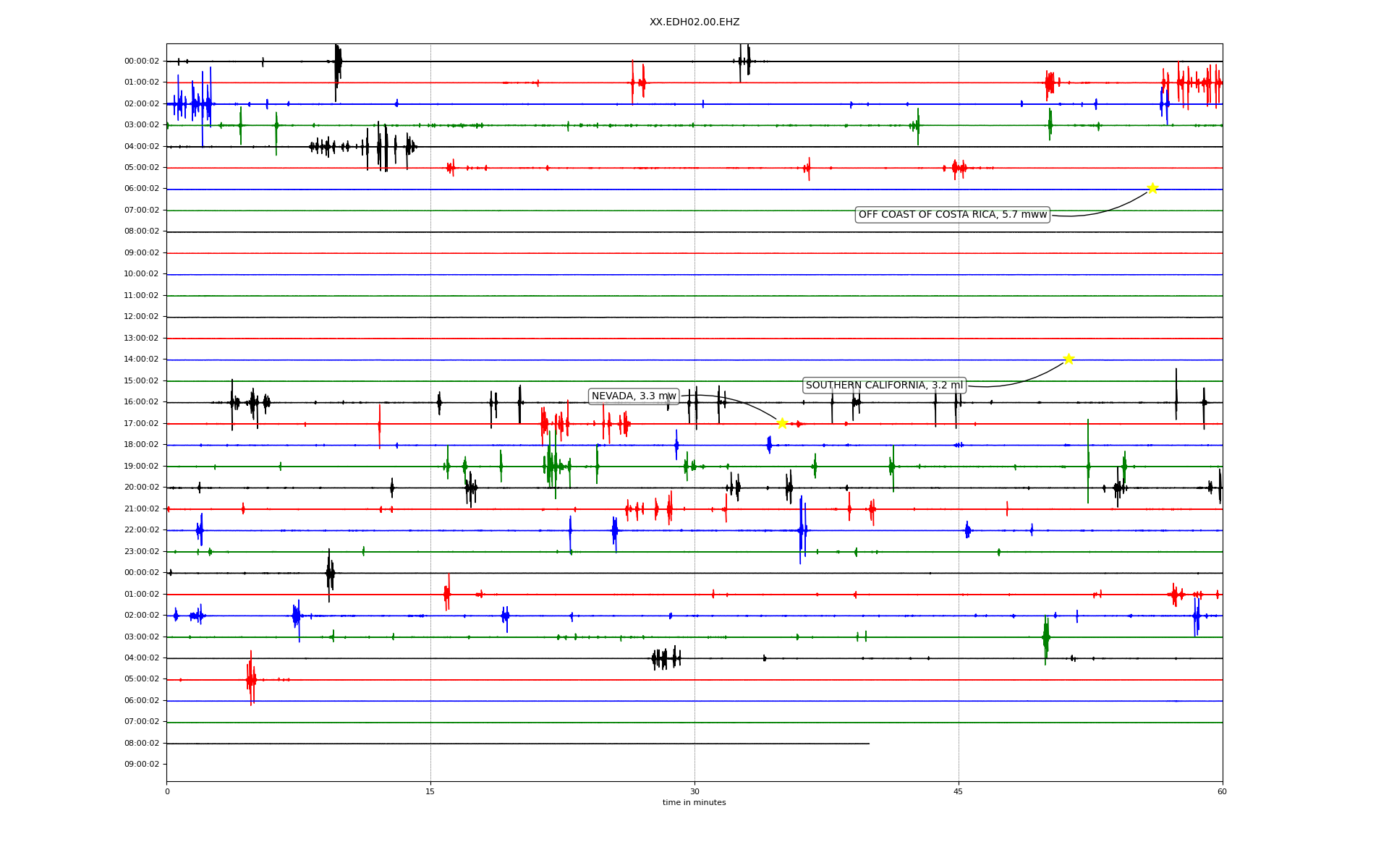Click the Southern California event star marker
The width and height of the screenshot is (1389, 868).
(1069, 359)
